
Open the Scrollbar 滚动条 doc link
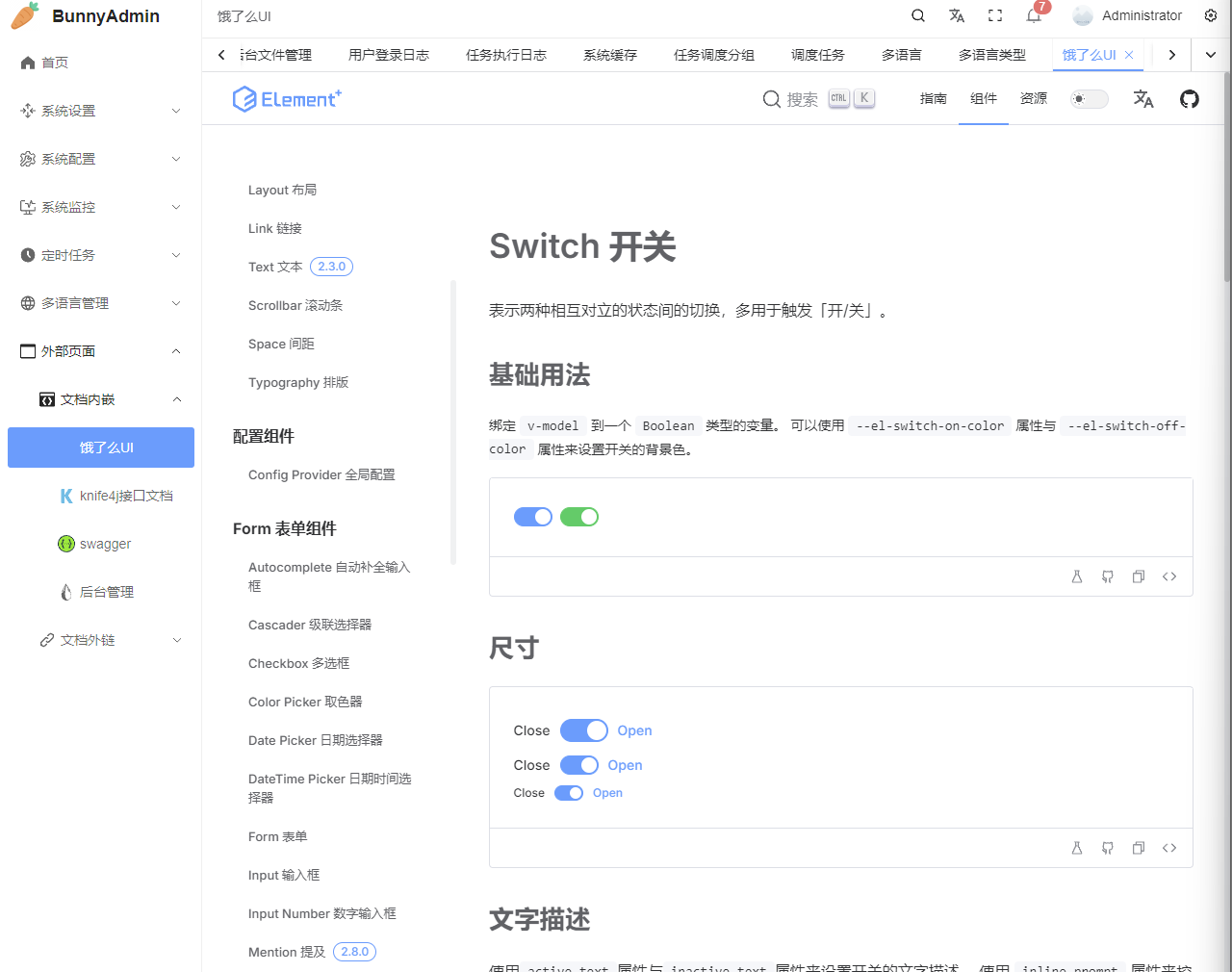(295, 305)
